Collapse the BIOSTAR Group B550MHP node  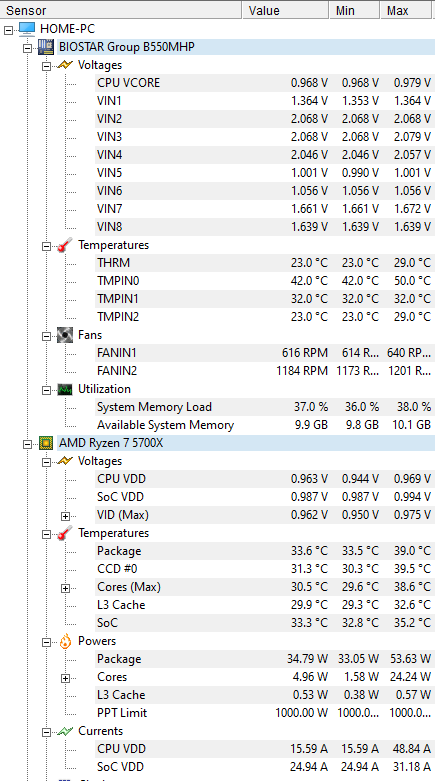pos(27,48)
